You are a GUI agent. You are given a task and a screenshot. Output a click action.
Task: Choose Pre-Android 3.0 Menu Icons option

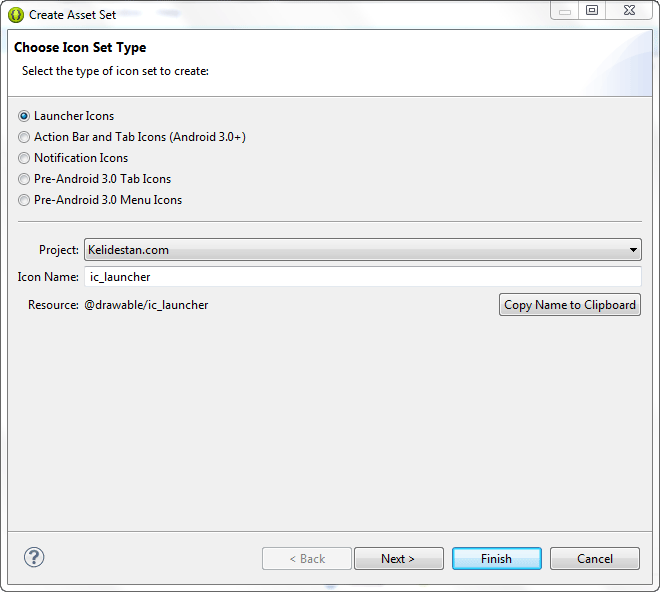(x=24, y=200)
